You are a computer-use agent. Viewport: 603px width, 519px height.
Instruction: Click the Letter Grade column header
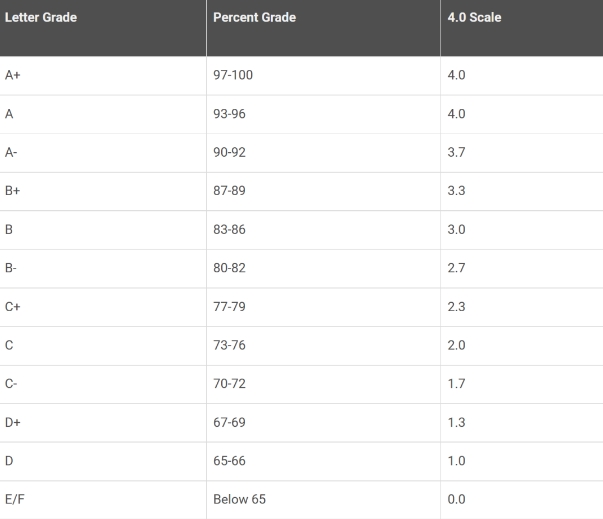(103, 28)
